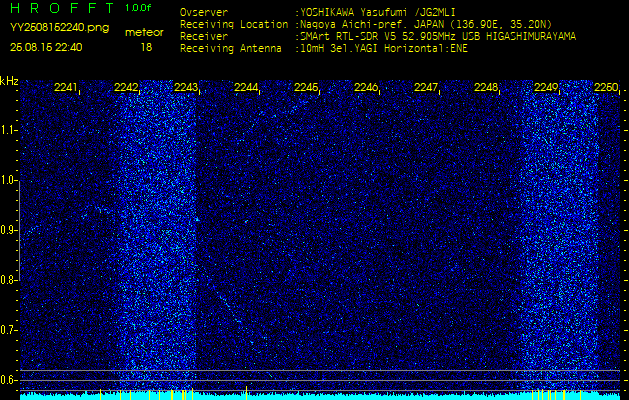Click the 0.7 kHz frequency label
The image size is (629, 400).
(x=8, y=330)
